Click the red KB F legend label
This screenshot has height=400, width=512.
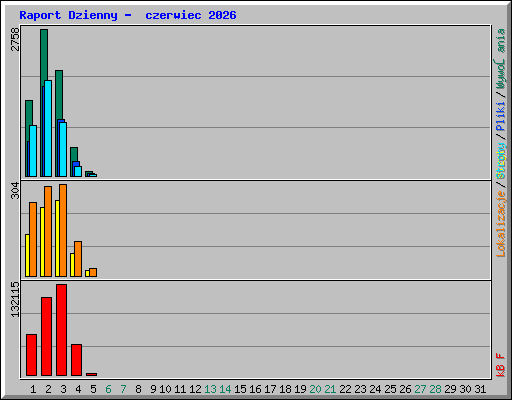click(x=501, y=365)
